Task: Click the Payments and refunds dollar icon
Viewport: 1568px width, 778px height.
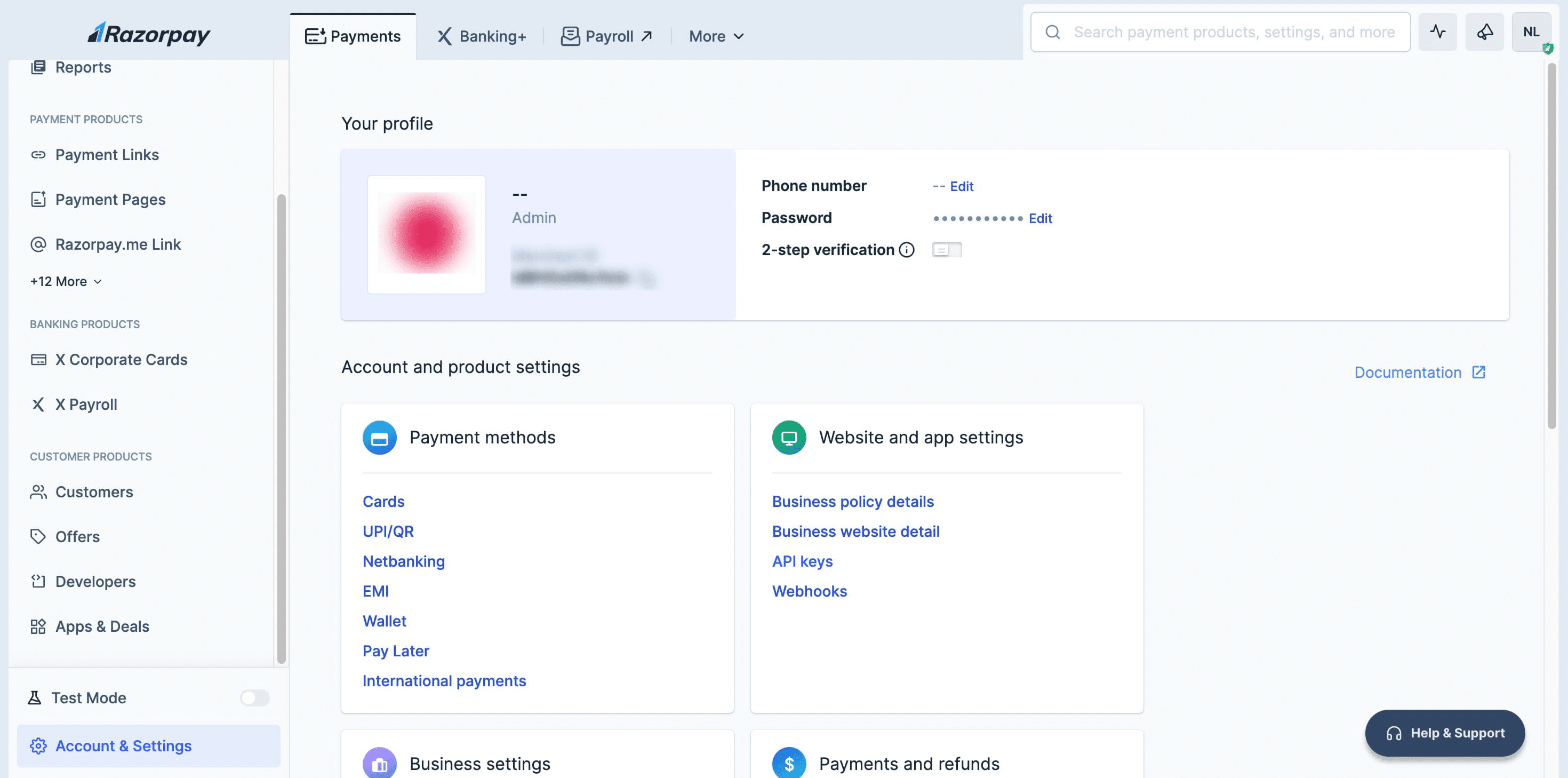Action: [788, 763]
